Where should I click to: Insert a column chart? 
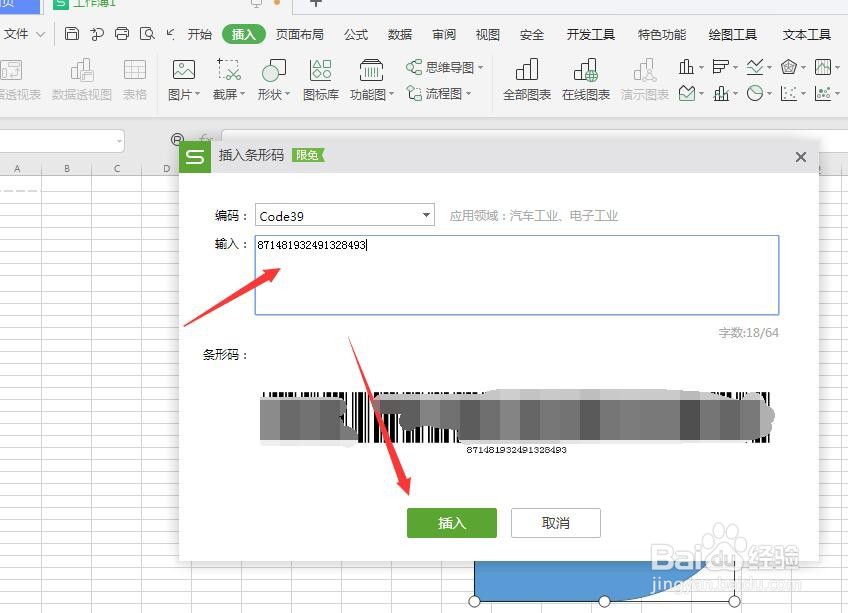pos(686,67)
